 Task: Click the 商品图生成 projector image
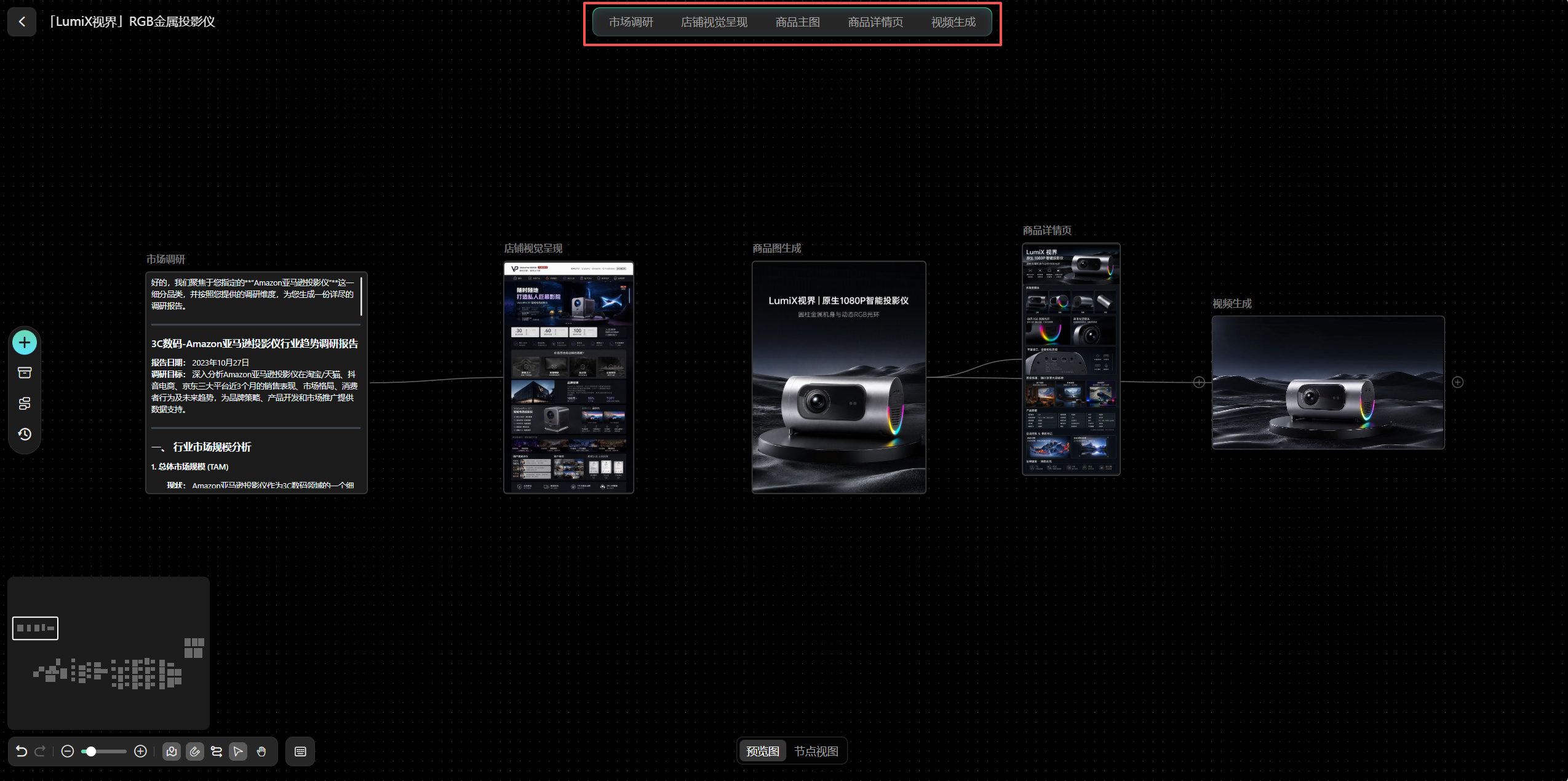[x=839, y=378]
